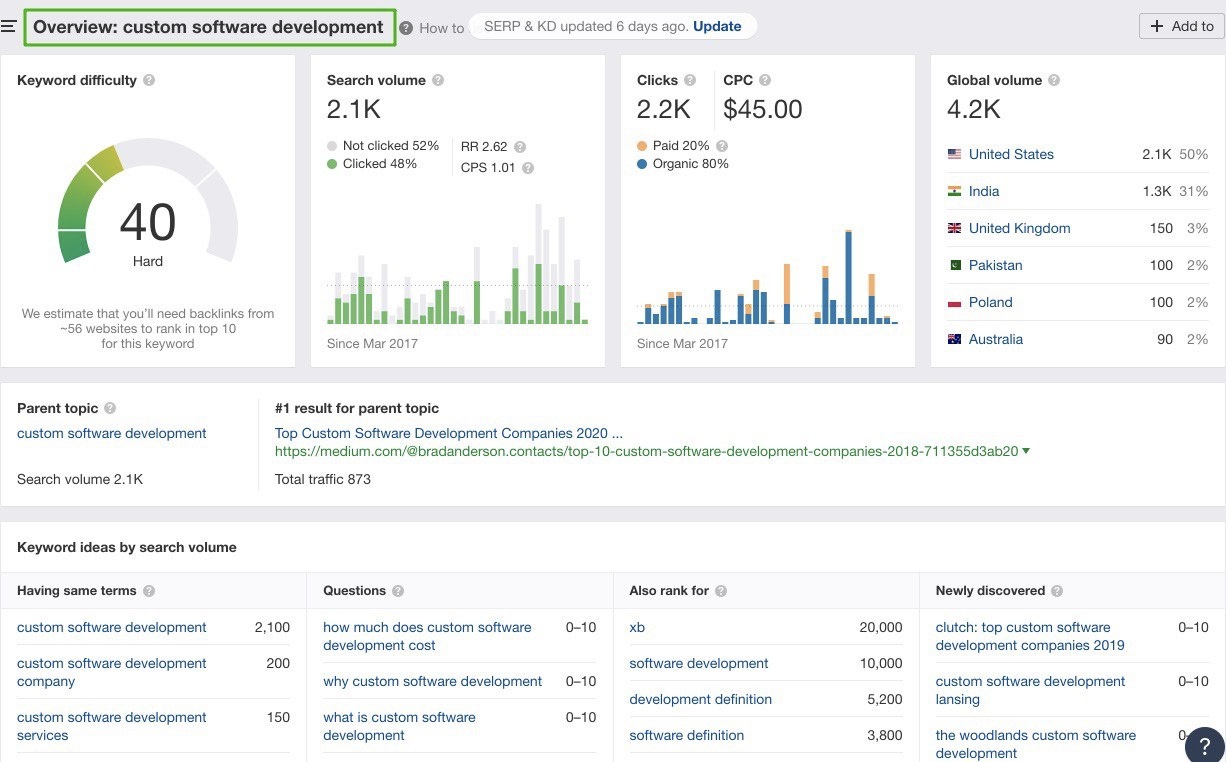Click Update link for SERP & KD
1226x762 pixels.
click(x=717, y=26)
